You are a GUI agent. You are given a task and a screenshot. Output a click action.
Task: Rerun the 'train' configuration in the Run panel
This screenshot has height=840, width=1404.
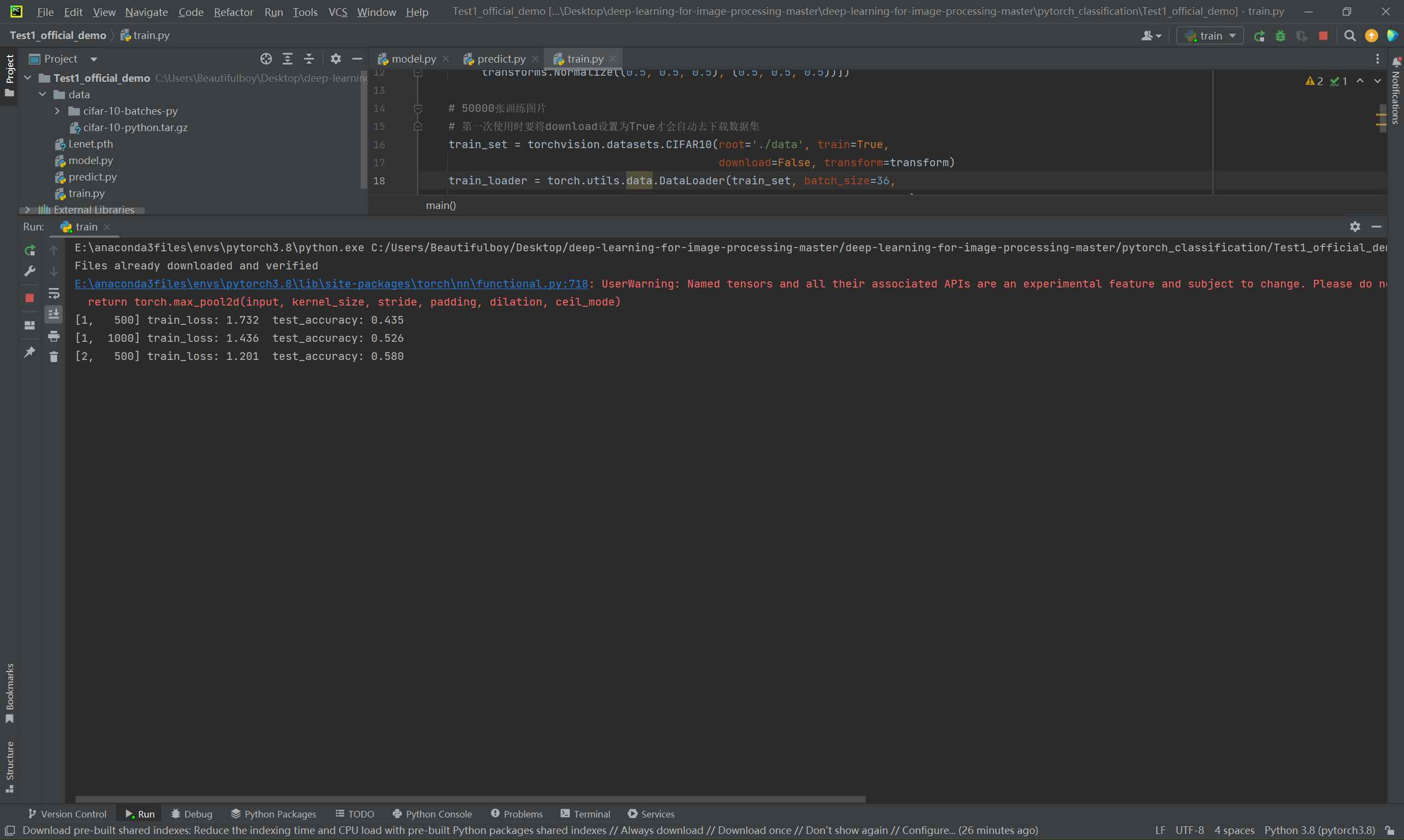click(x=30, y=249)
